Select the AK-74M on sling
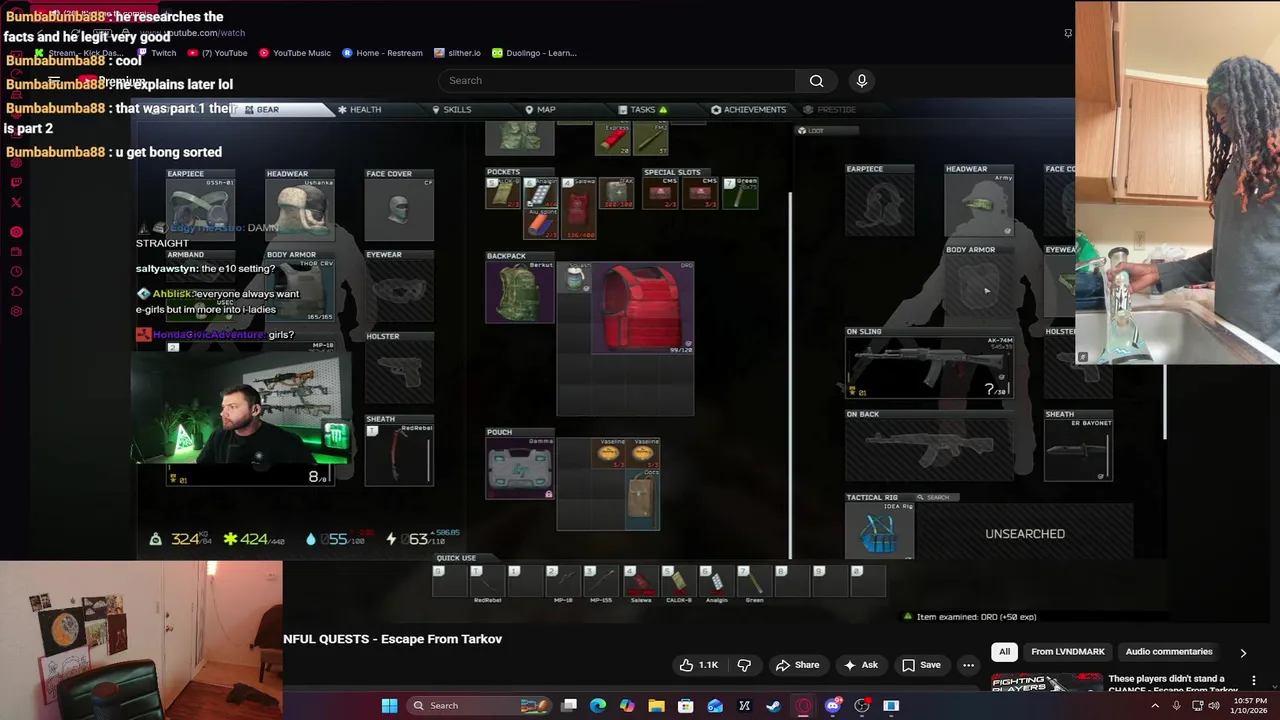Viewport: 1280px width, 720px height. (x=929, y=368)
